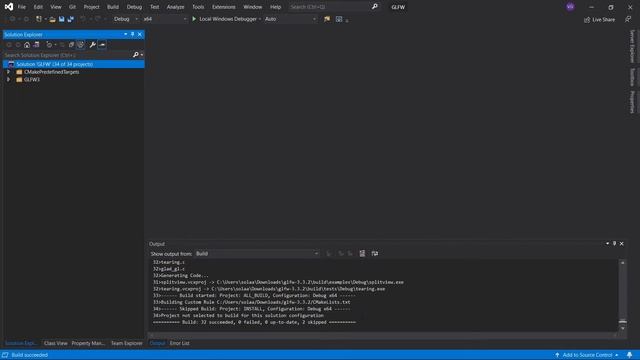
Task: Click the Solution Explorer search magnifier icon
Action: (x=136, y=55)
